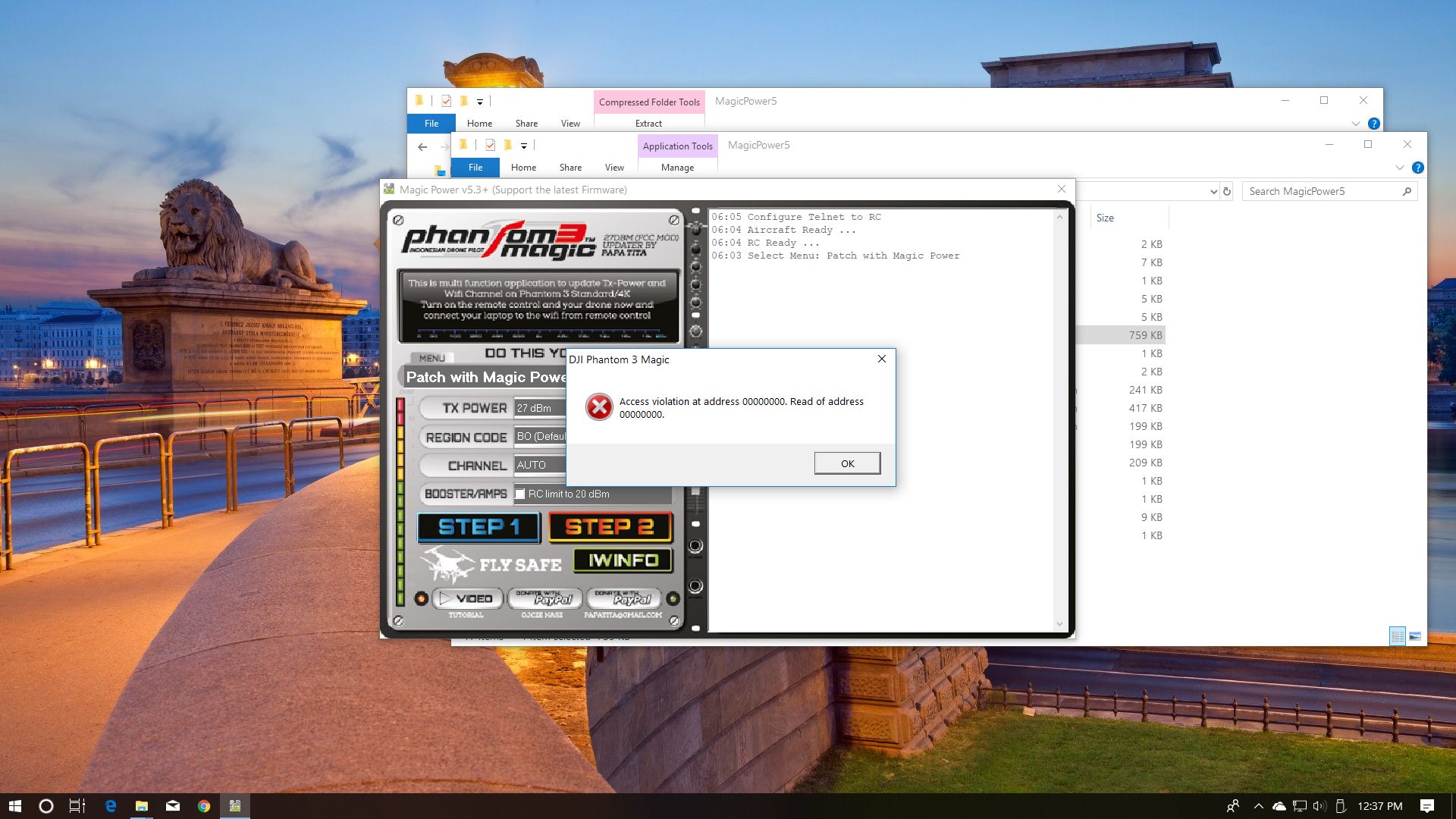
Task: Click the orange LED indicator near VIDEO
Action: coord(421,599)
